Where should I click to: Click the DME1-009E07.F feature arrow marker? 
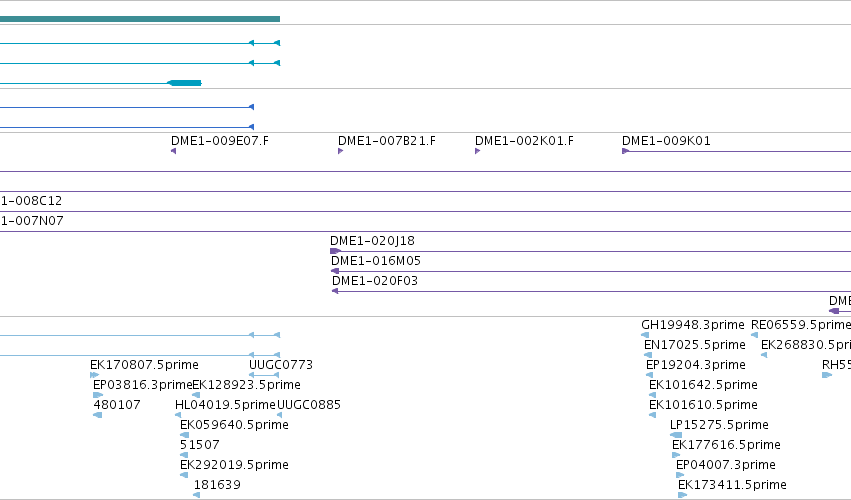tap(174, 151)
